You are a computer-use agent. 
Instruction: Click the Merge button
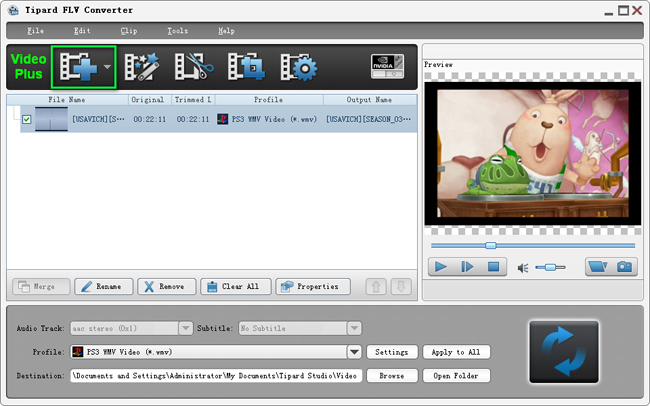point(41,287)
